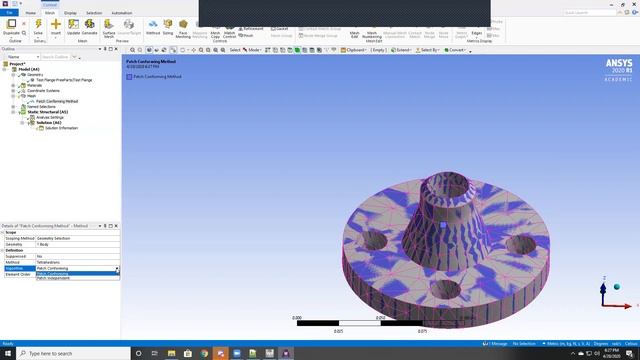
Task: Click the Messages entry in the status bar
Action: 495,344
